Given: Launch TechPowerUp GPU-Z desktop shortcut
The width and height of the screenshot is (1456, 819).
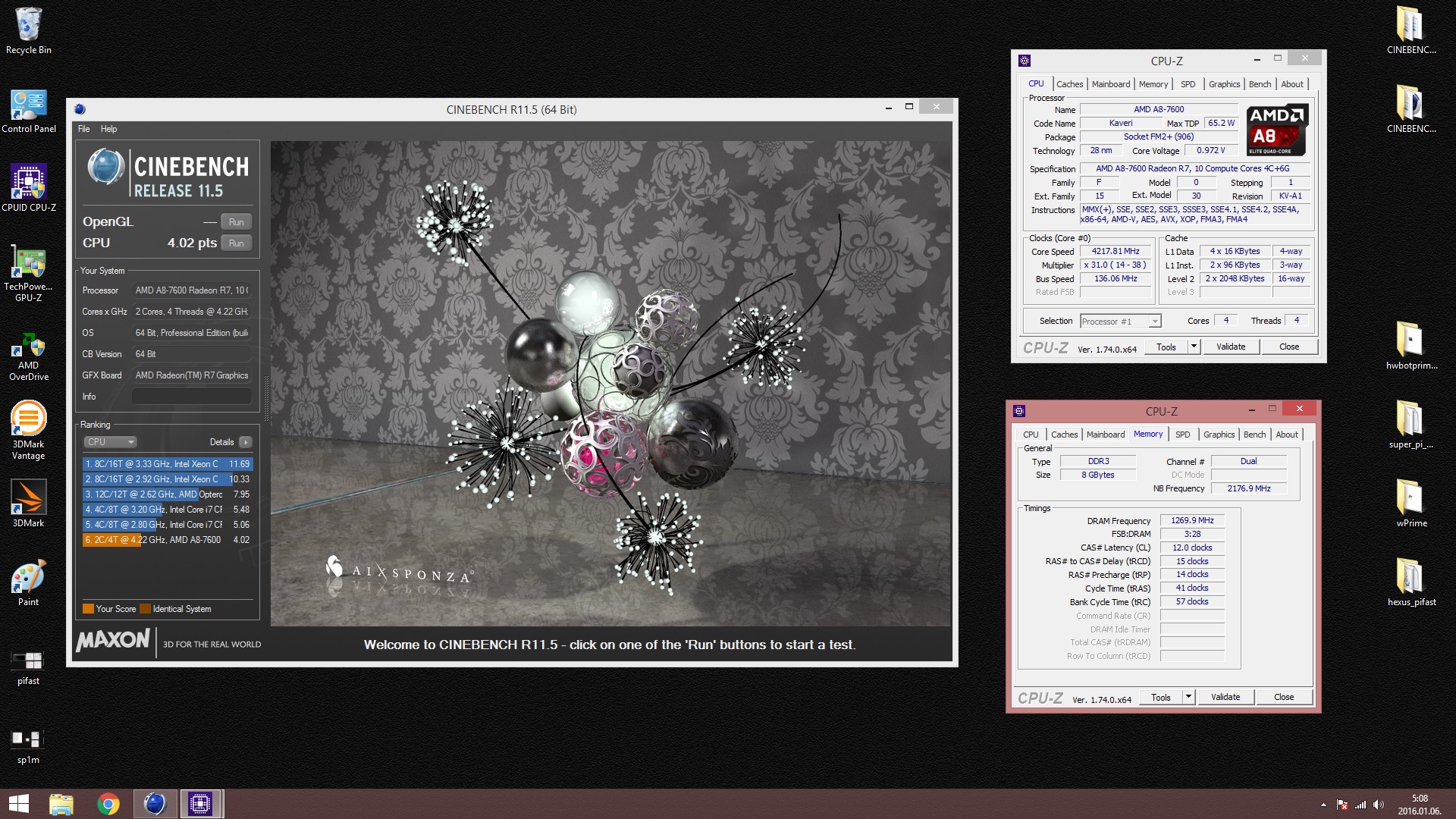Looking at the screenshot, I should [29, 273].
